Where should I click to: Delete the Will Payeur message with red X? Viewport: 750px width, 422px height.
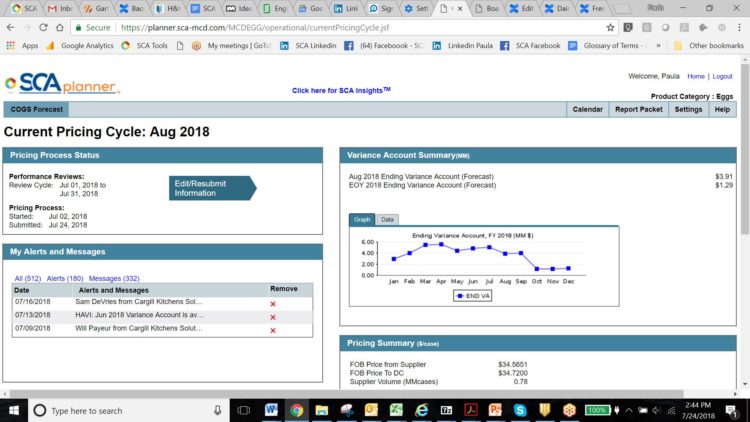pos(273,329)
